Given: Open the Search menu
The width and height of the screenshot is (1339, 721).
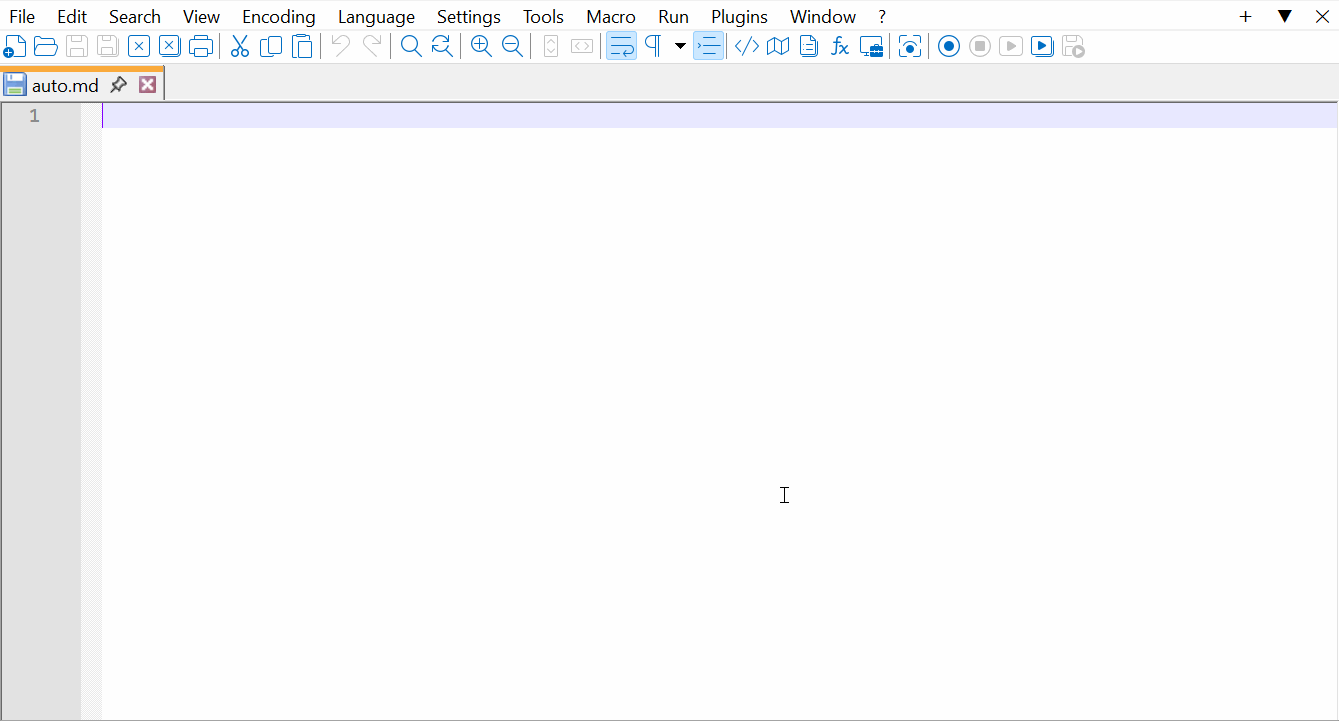Looking at the screenshot, I should 135,16.
